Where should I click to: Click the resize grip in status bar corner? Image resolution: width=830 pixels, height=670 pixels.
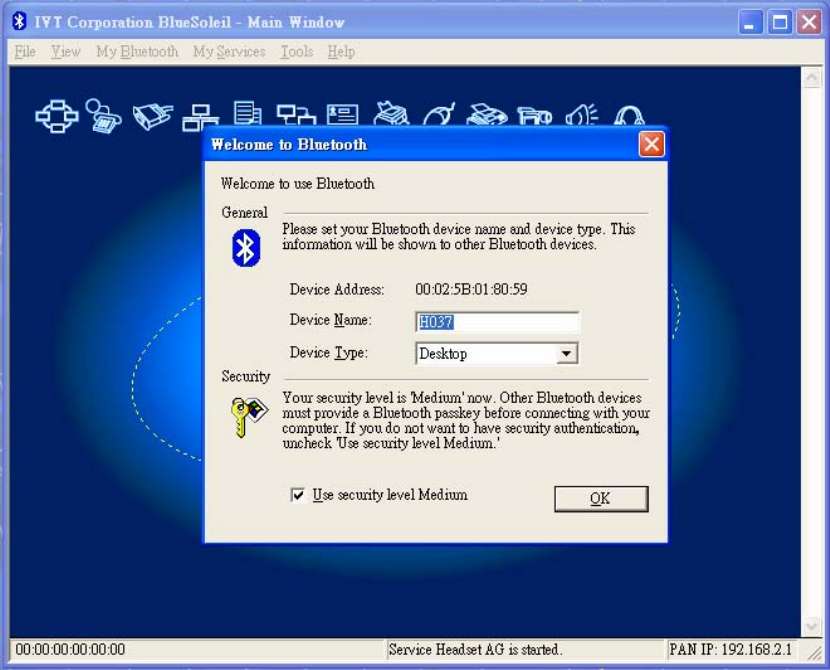tap(813, 653)
